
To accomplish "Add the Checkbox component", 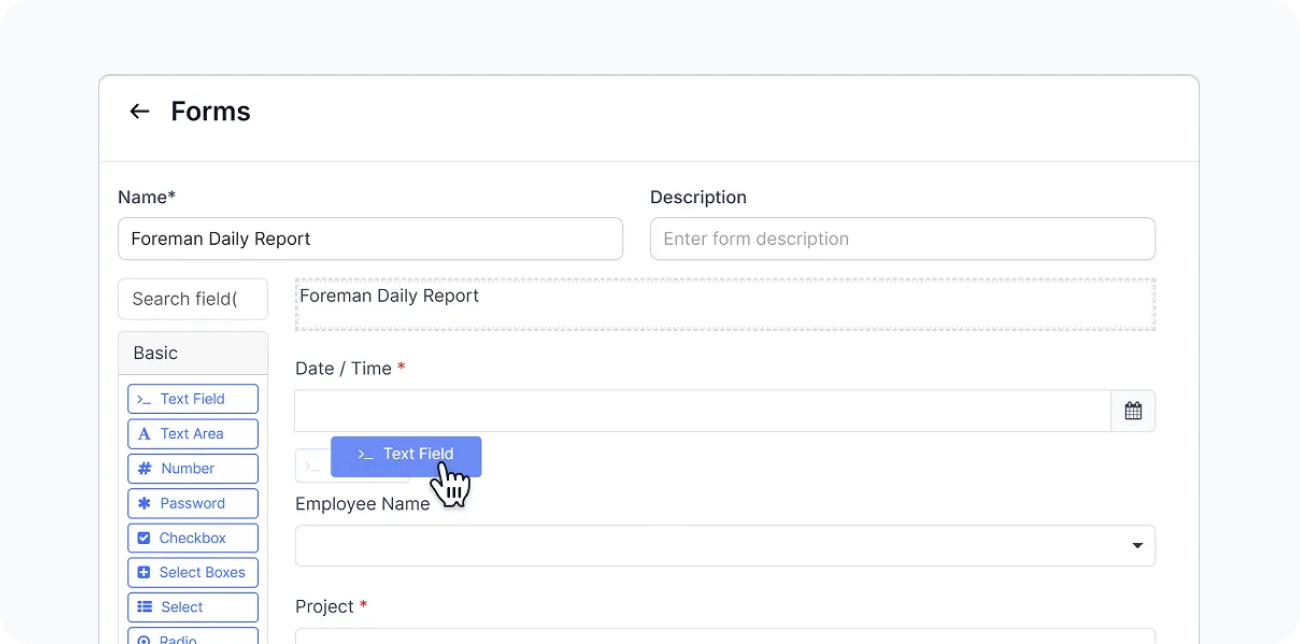I will [193, 538].
